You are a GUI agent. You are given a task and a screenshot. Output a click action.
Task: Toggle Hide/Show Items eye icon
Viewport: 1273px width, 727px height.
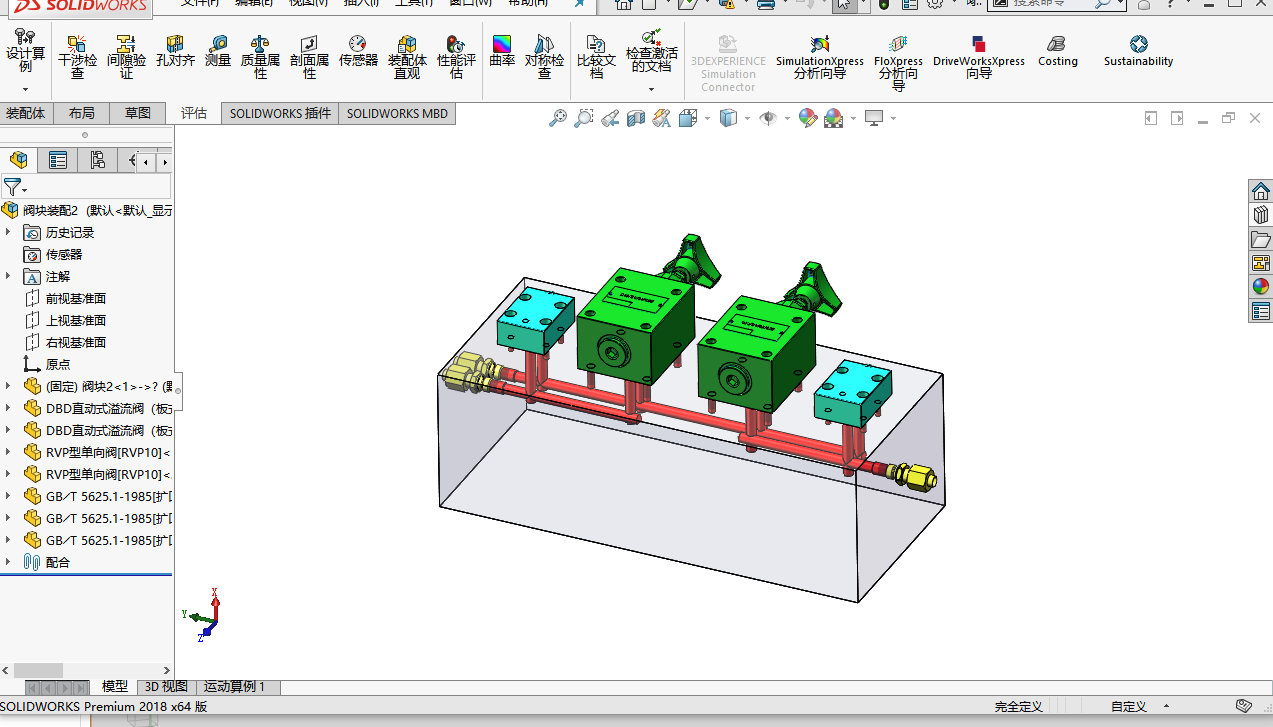[768, 118]
